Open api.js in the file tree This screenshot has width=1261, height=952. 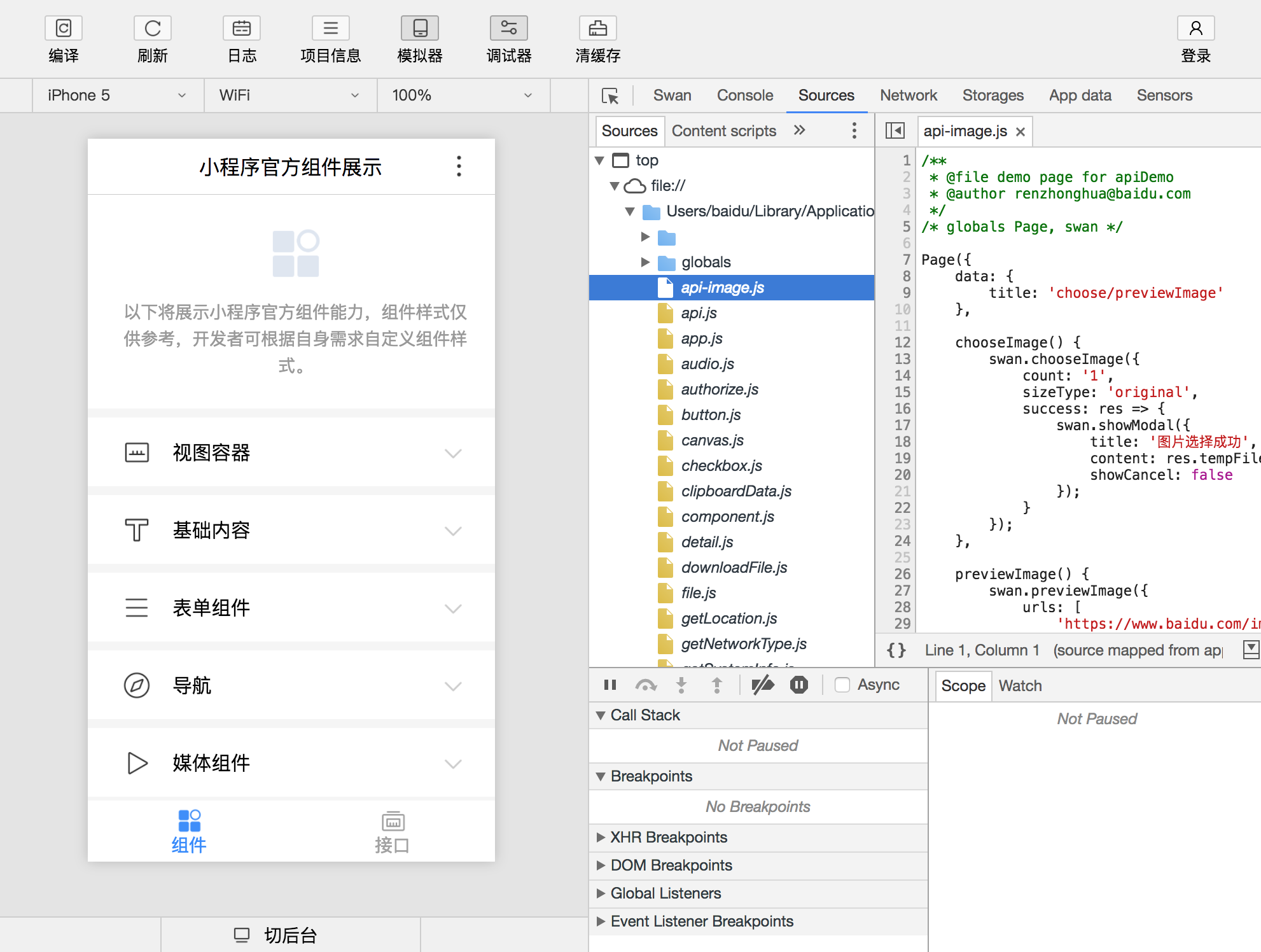(699, 313)
